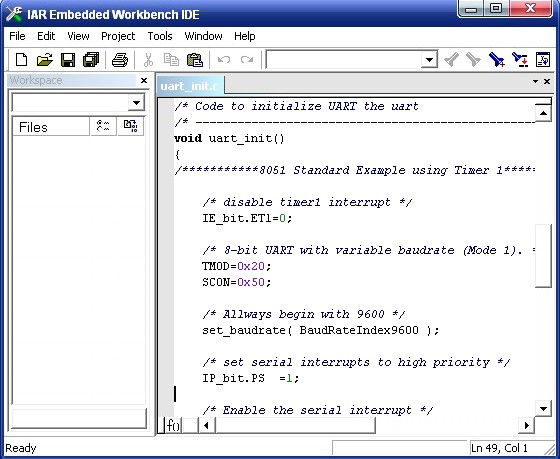Viewport: 560px width, 459px height.
Task: Print the document with the printer icon
Action: coord(120,60)
